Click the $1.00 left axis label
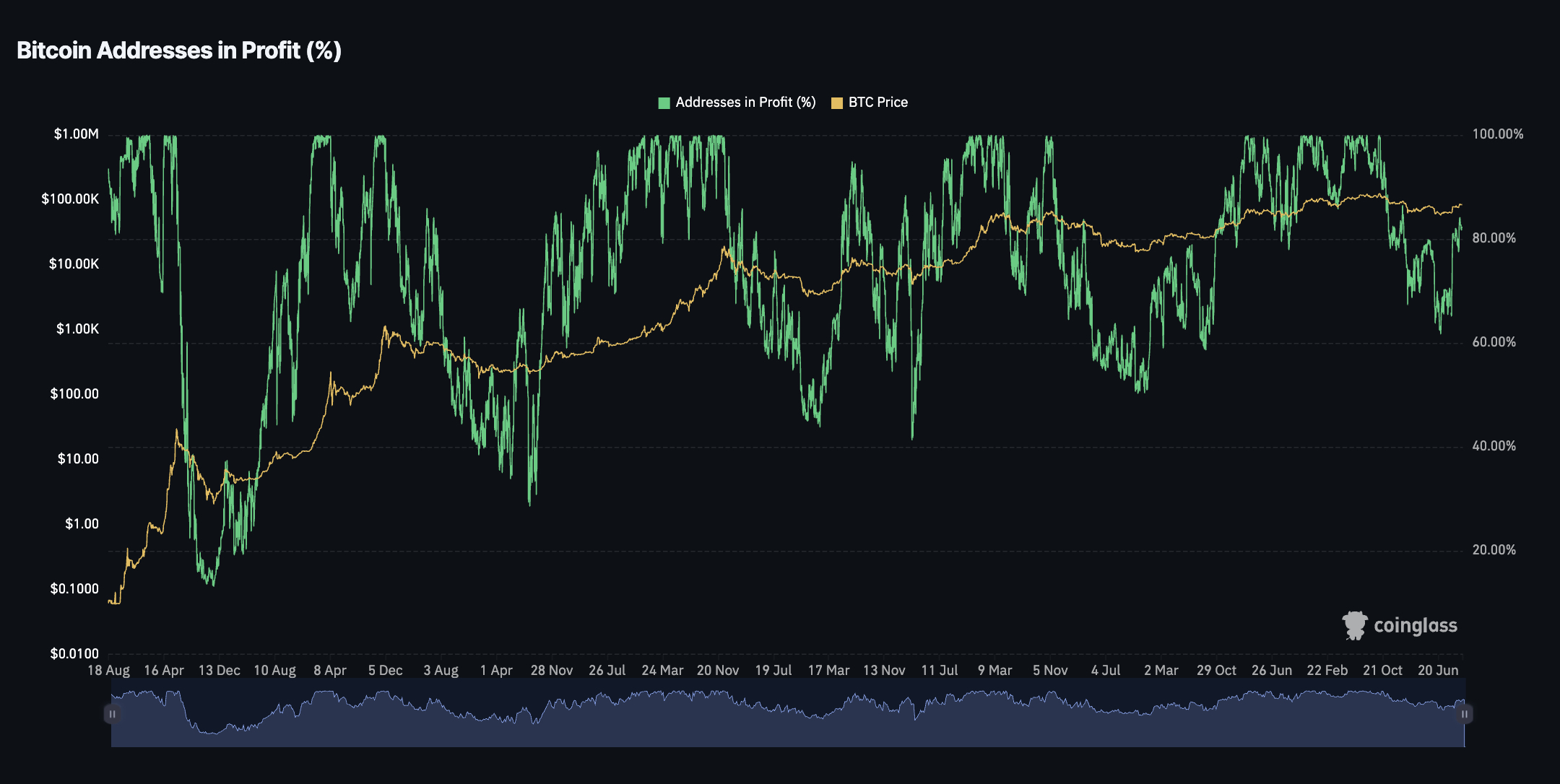Image resolution: width=1560 pixels, height=784 pixels. pos(82,524)
